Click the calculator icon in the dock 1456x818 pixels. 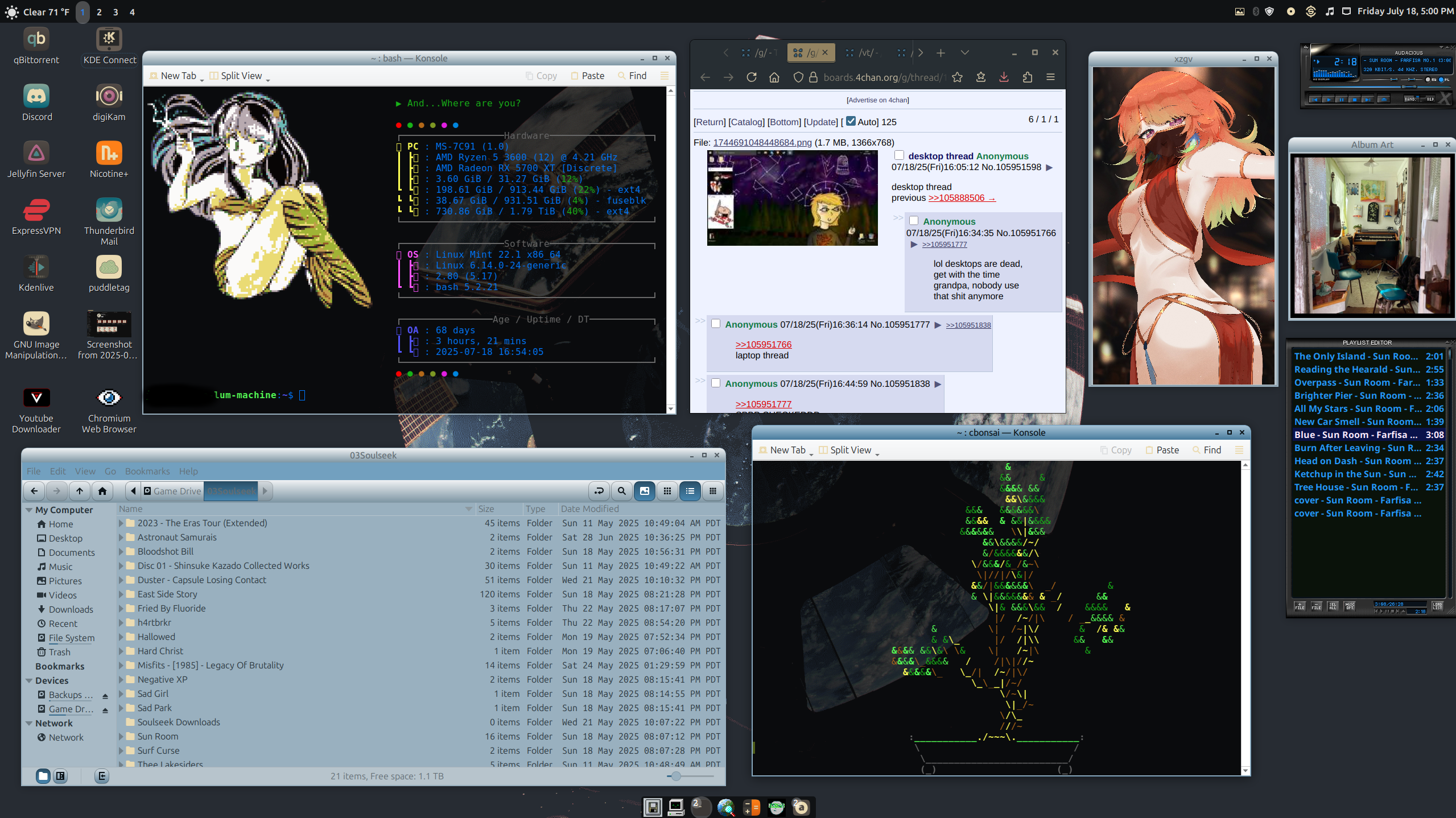tap(752, 807)
